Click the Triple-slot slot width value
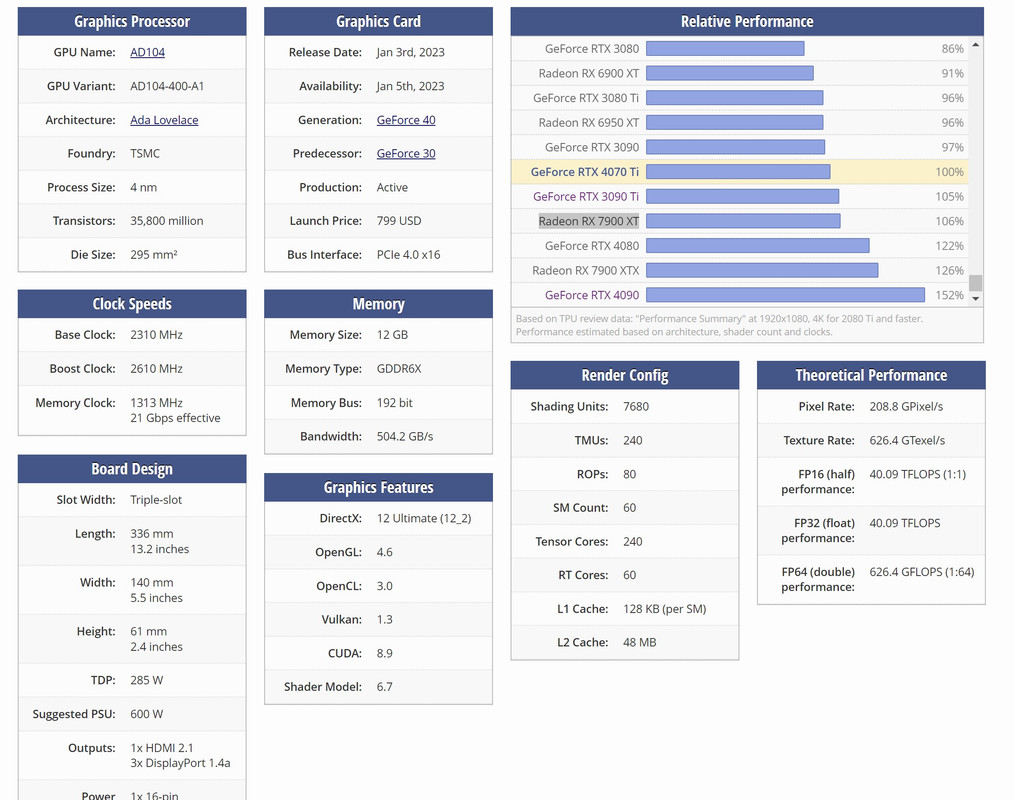The height and width of the screenshot is (800, 1015). click(x=156, y=500)
